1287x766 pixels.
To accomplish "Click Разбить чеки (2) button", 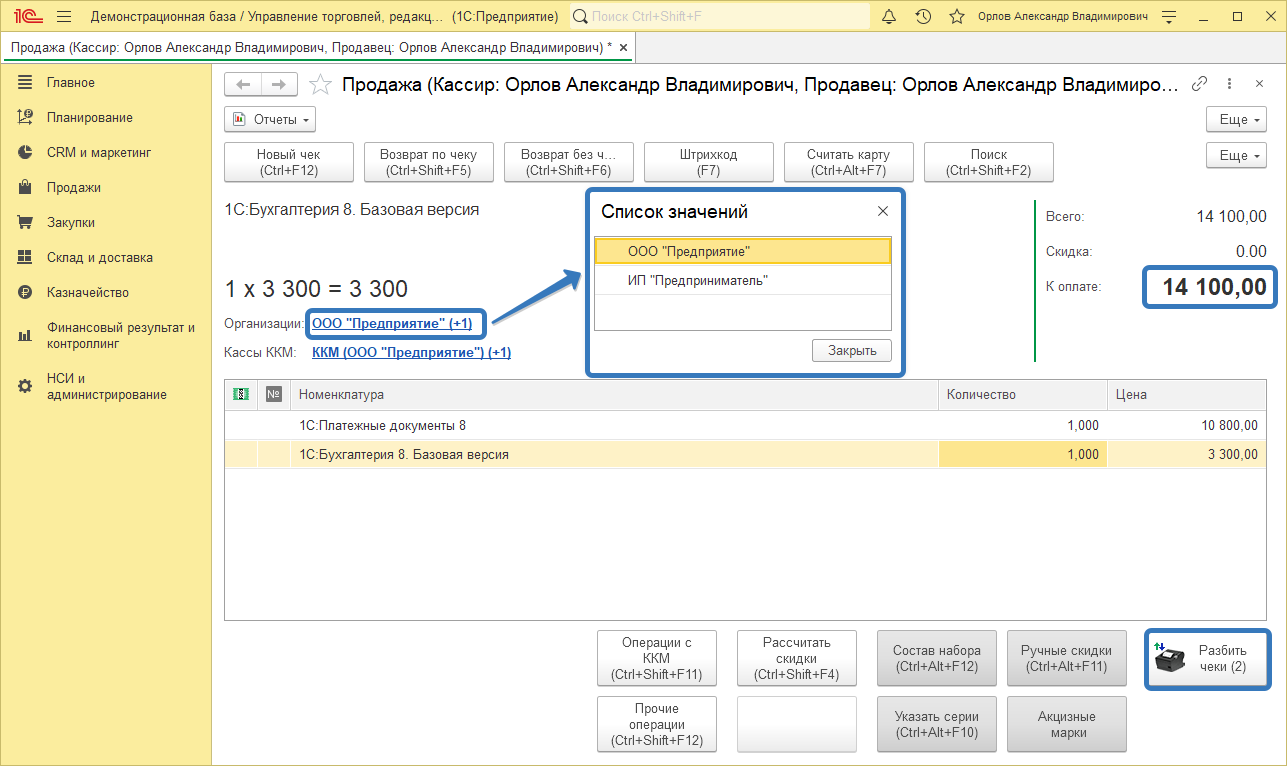I will 1208,659.
